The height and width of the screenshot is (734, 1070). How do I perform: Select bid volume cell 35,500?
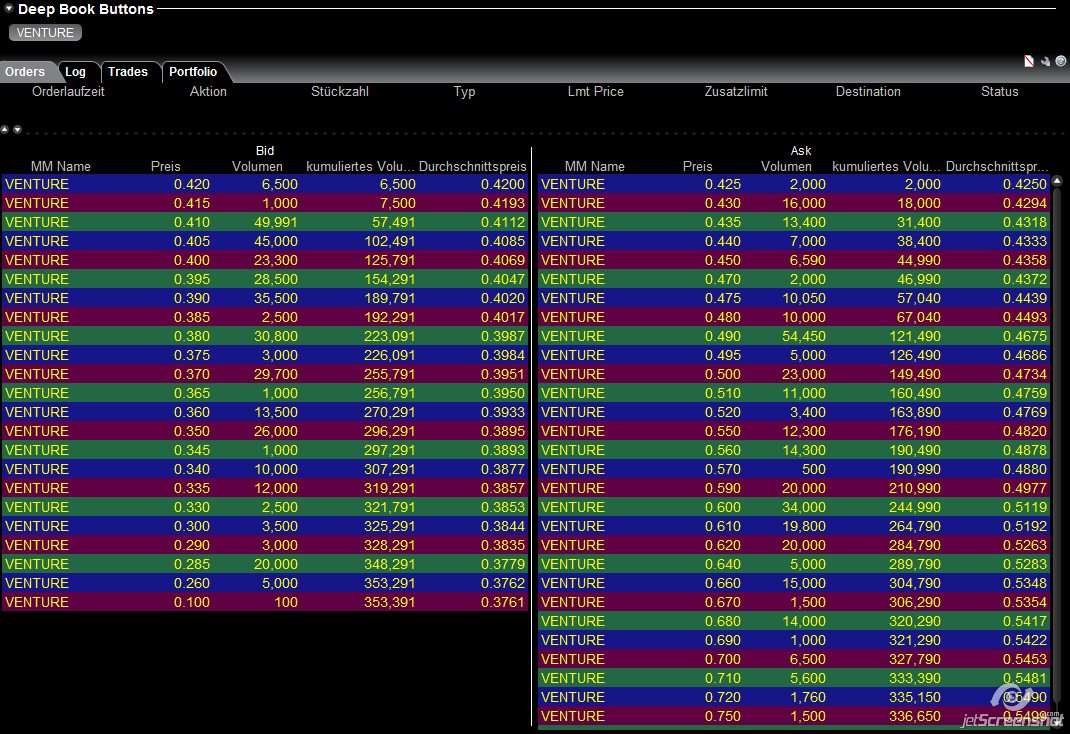pos(276,299)
